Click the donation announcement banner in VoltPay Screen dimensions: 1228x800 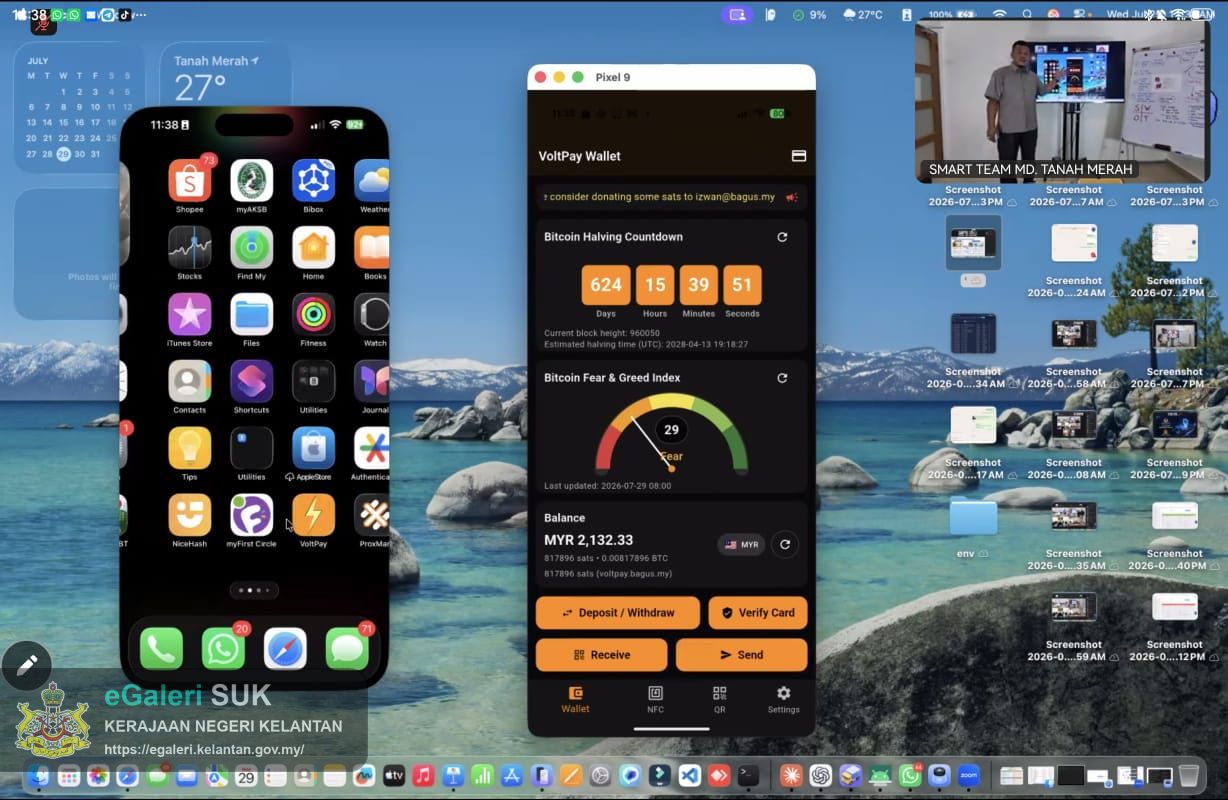672,197
